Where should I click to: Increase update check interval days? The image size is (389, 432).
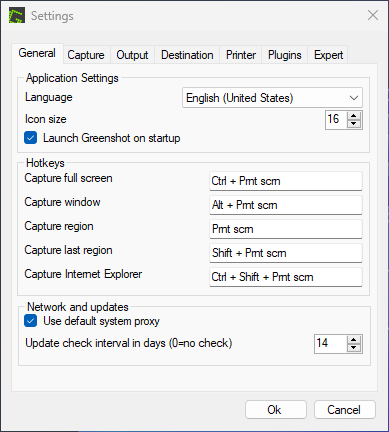coord(354,340)
